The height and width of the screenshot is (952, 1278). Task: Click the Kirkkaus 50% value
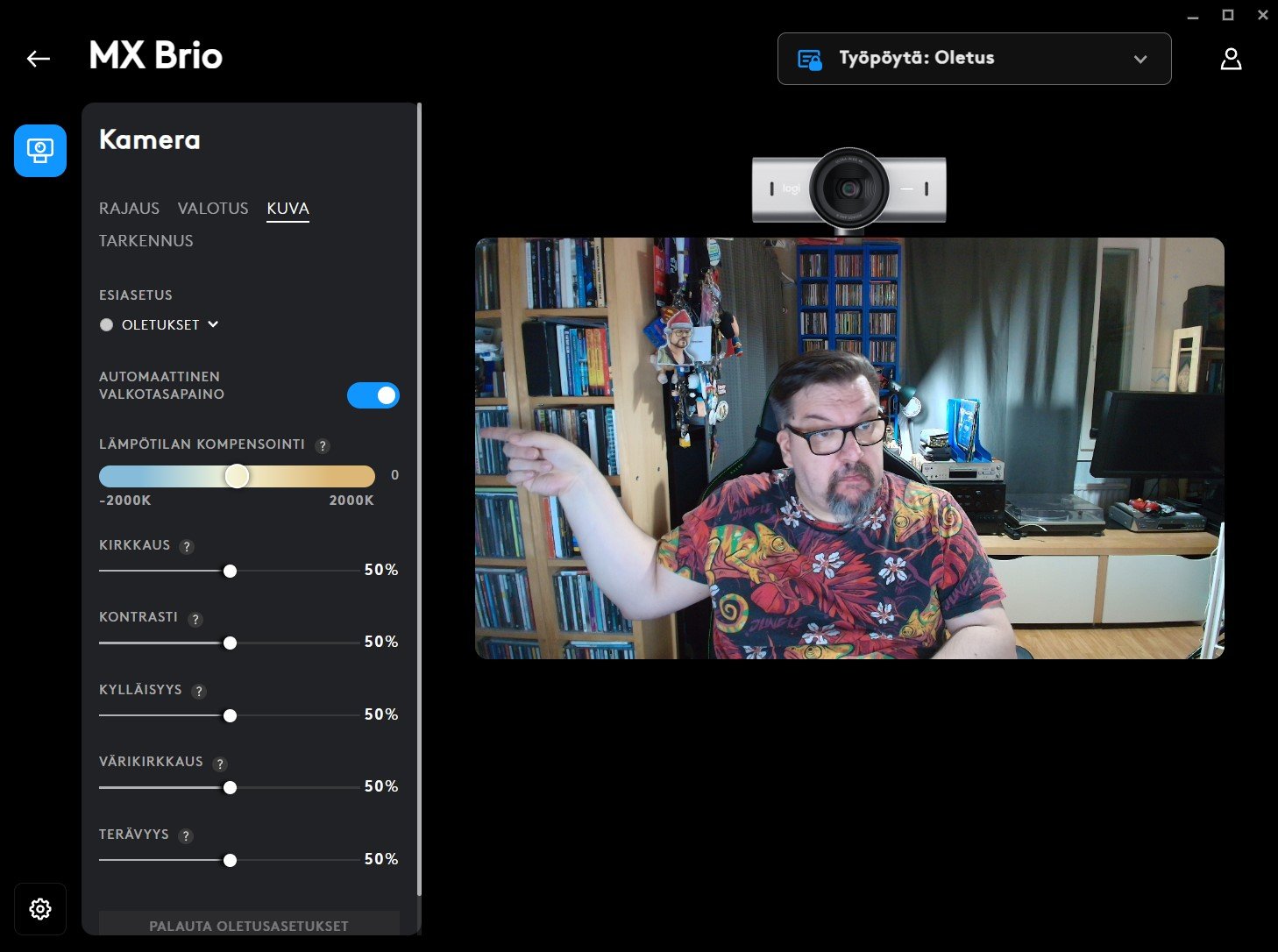[381, 570]
